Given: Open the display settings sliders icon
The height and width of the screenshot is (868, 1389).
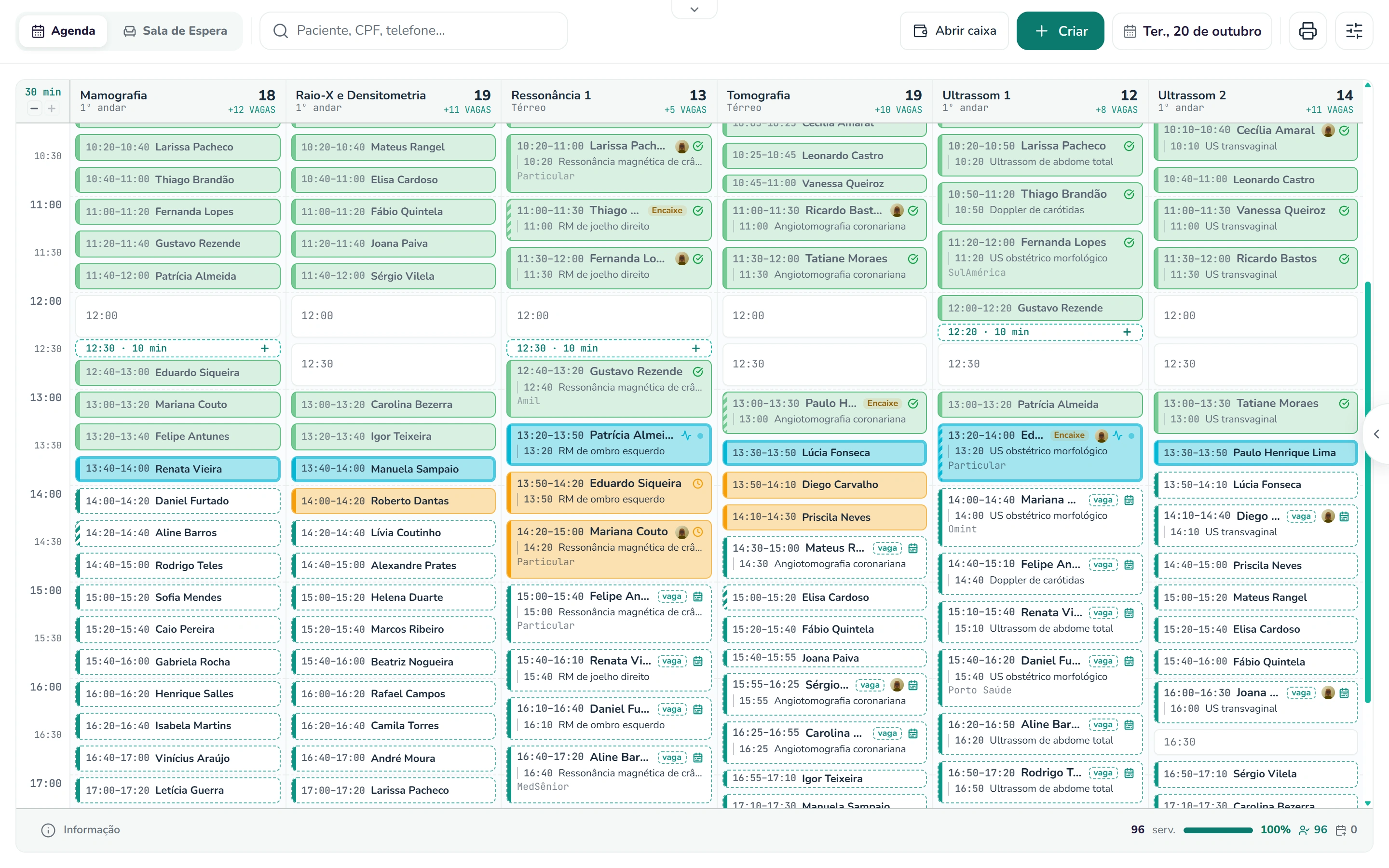Looking at the screenshot, I should tap(1354, 31).
